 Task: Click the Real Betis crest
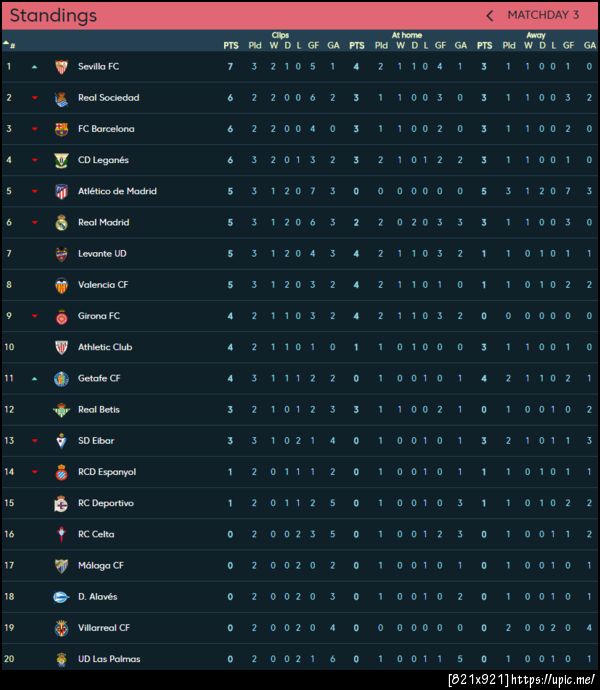pos(61,410)
